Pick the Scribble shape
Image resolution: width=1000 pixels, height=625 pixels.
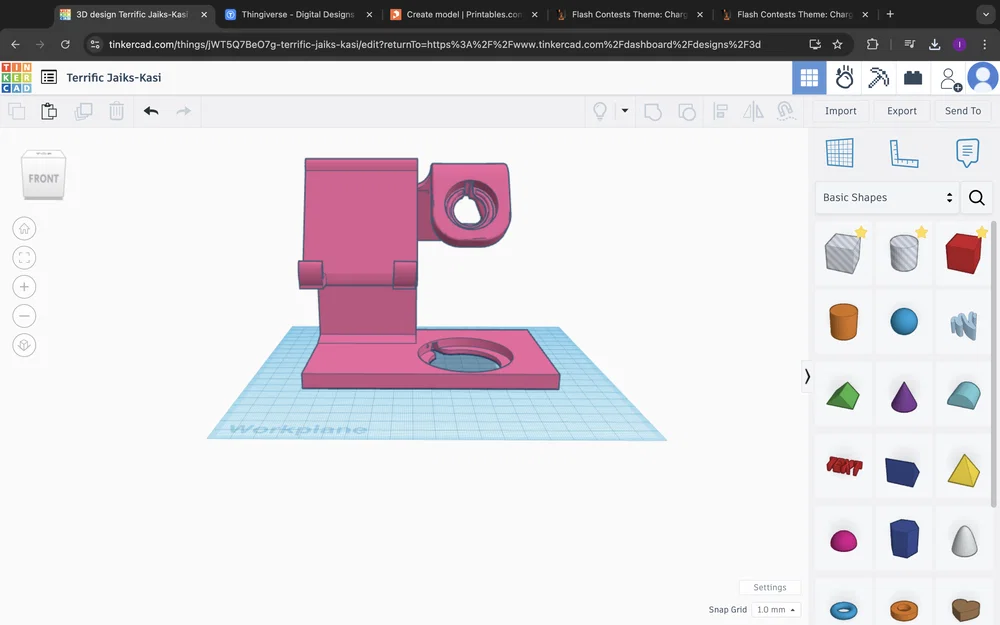(x=964, y=325)
